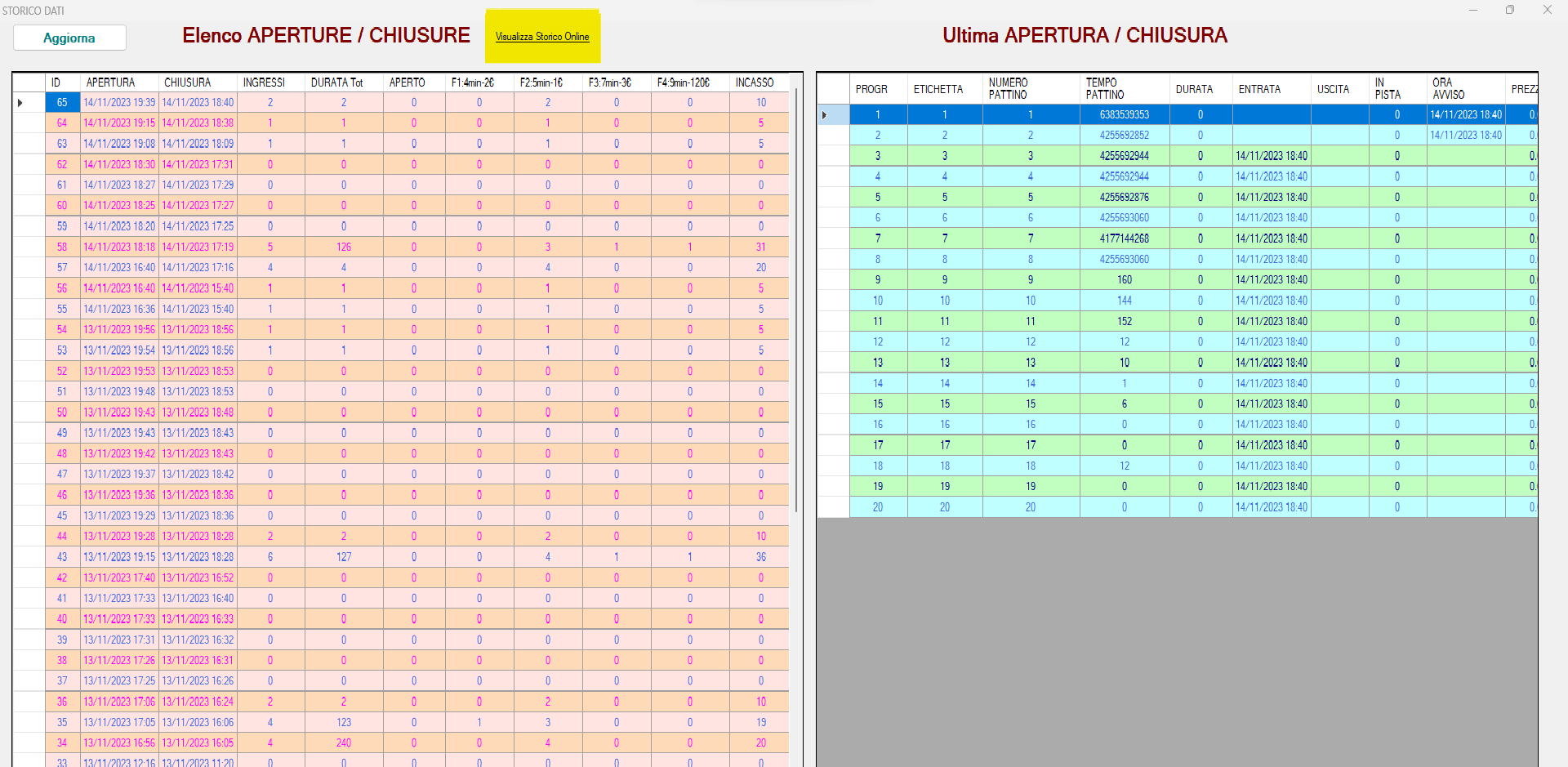Click the ORA AVVISO column header

[x=1448, y=89]
